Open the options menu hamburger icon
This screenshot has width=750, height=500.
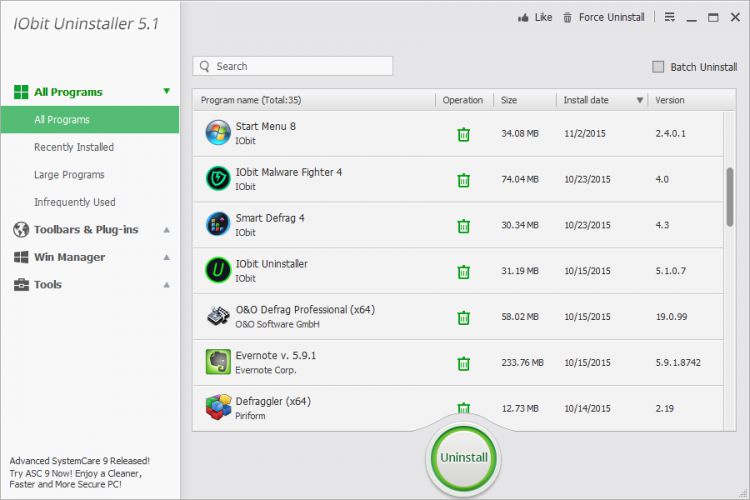point(670,17)
